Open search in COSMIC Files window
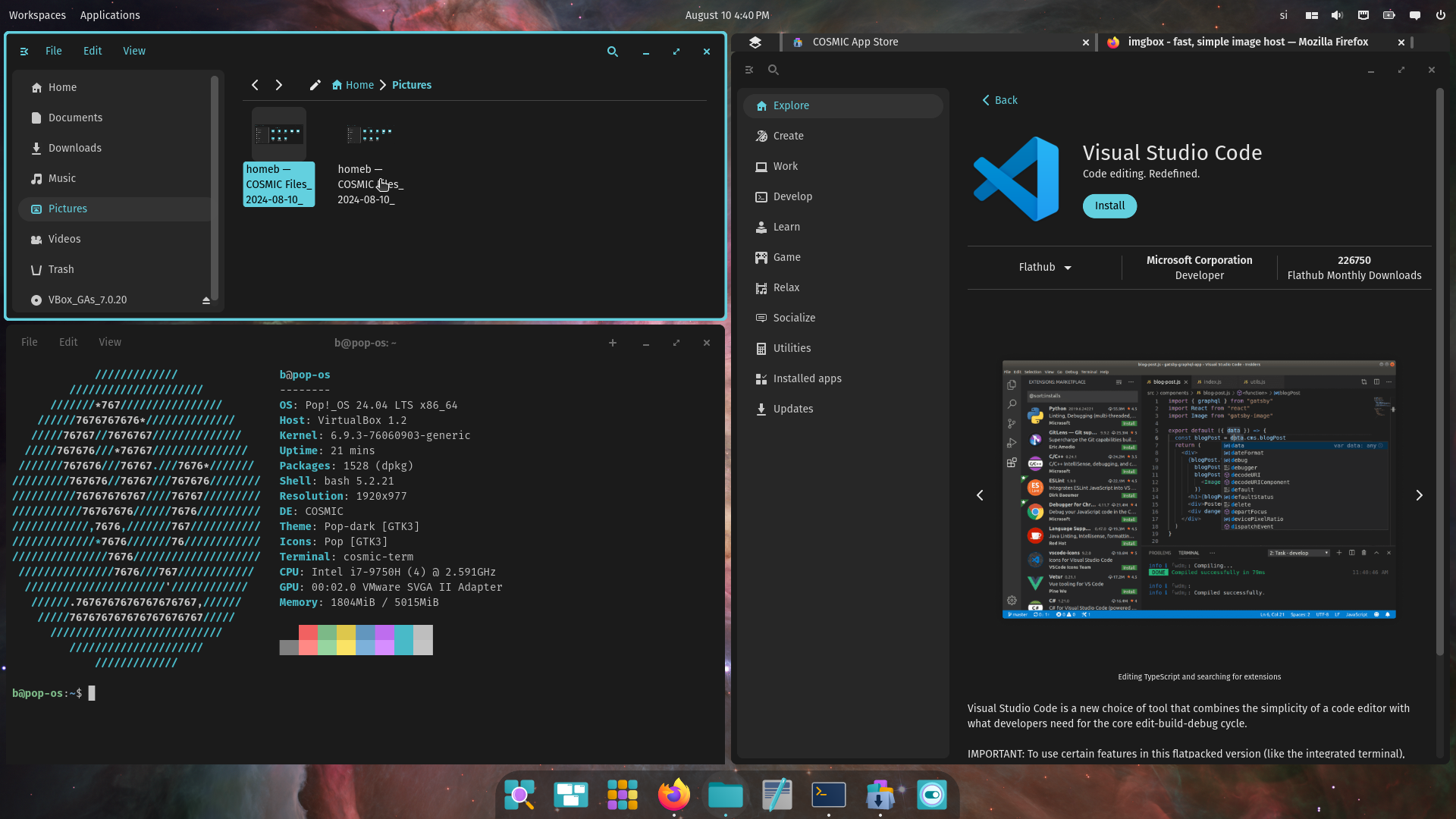1456x819 pixels. 613,52
